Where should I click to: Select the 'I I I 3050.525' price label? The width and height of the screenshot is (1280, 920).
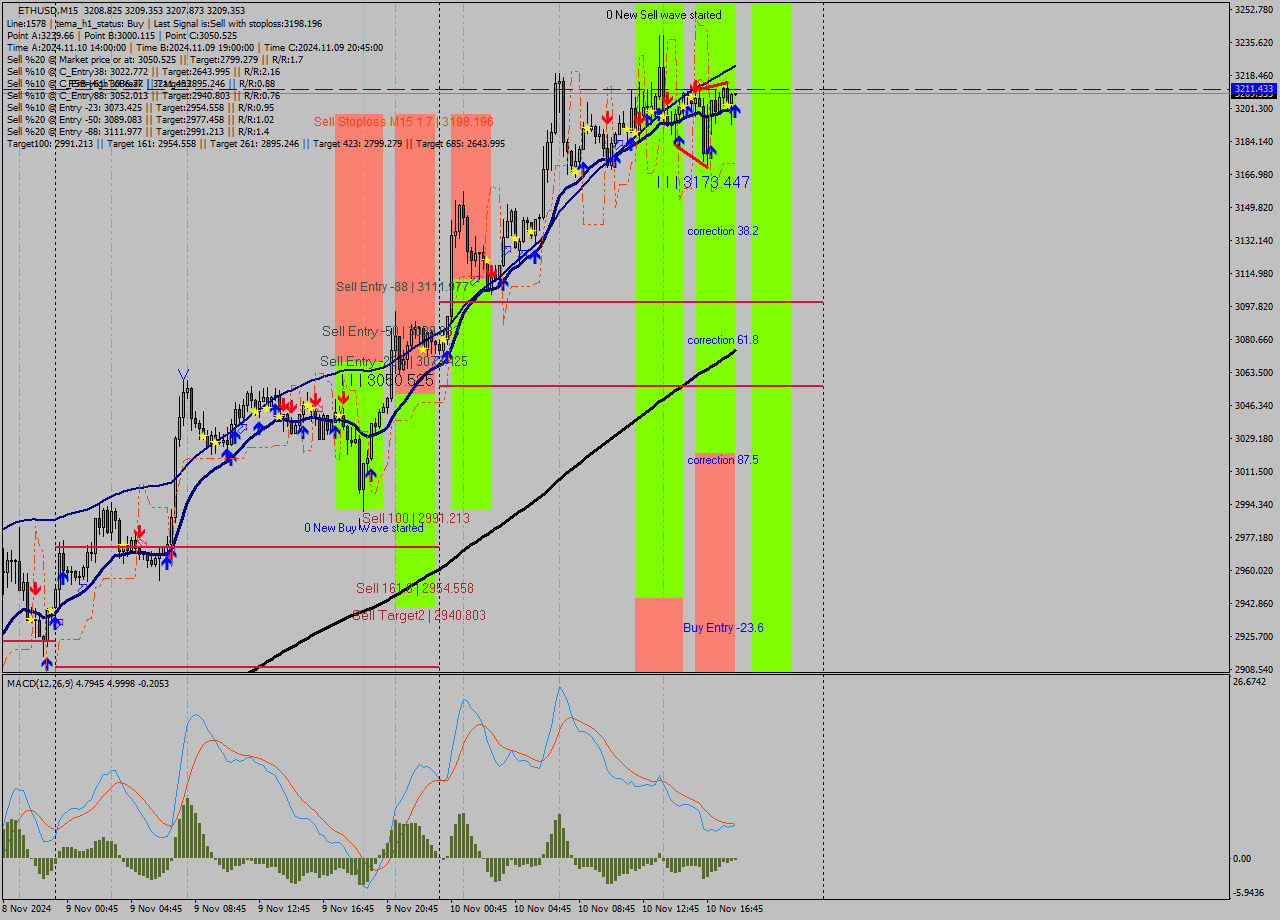(387, 380)
